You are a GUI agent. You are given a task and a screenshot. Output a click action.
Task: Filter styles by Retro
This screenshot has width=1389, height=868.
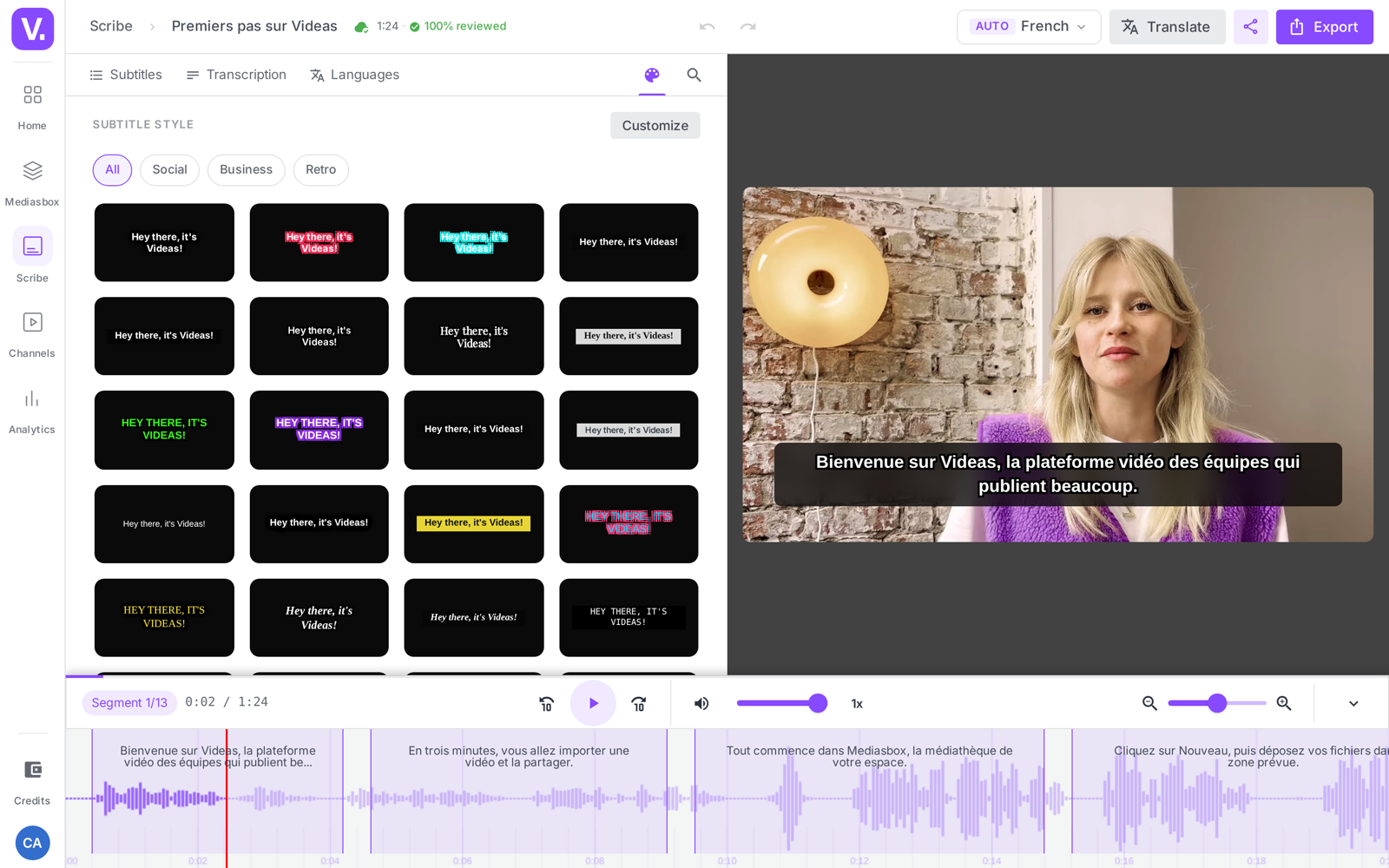point(320,170)
